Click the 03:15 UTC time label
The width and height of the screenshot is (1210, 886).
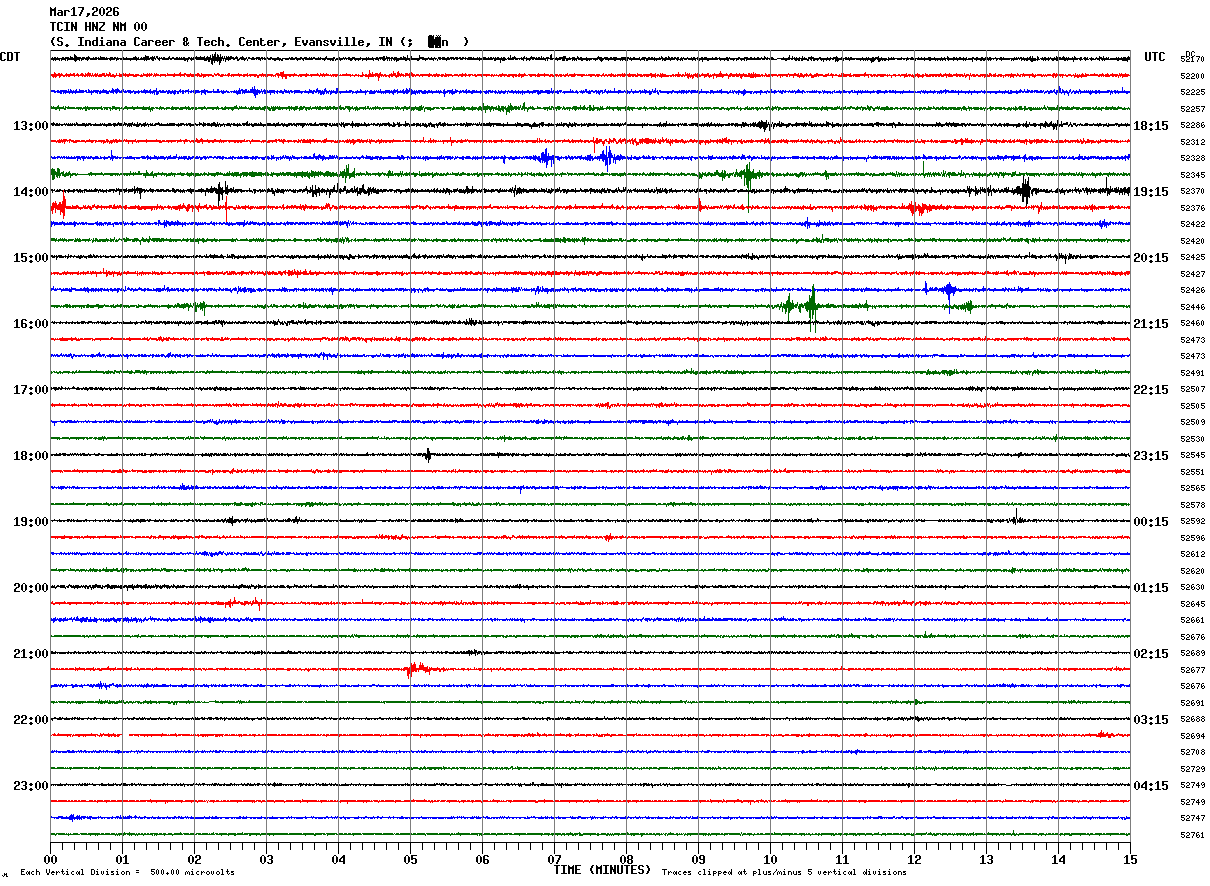(x=1151, y=720)
